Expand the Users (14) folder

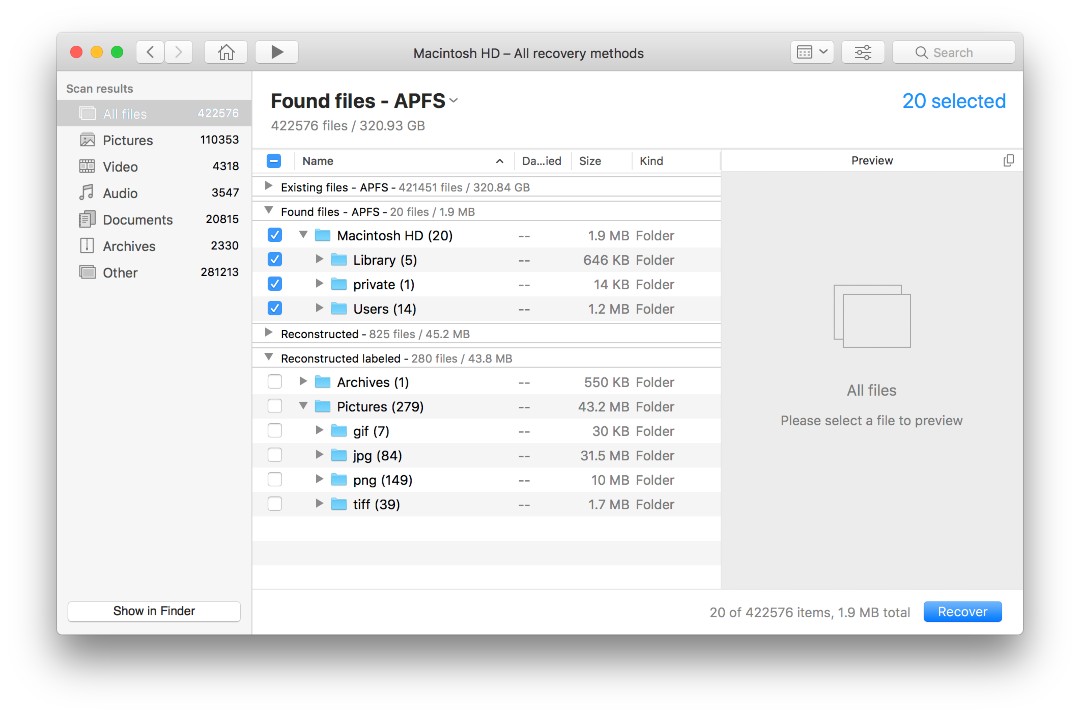319,308
